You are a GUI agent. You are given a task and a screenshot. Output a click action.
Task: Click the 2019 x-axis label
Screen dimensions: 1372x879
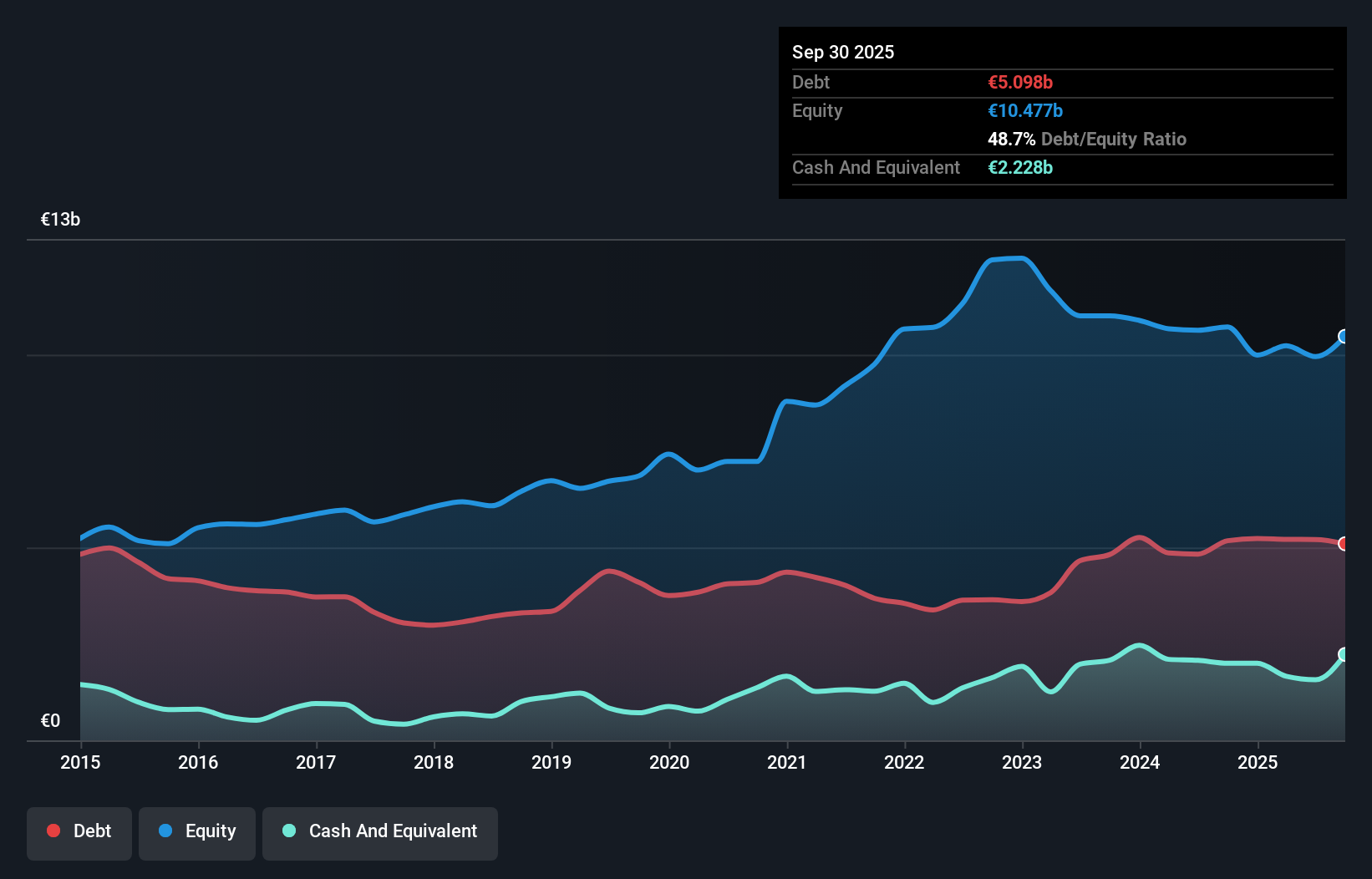pyautogui.click(x=551, y=762)
